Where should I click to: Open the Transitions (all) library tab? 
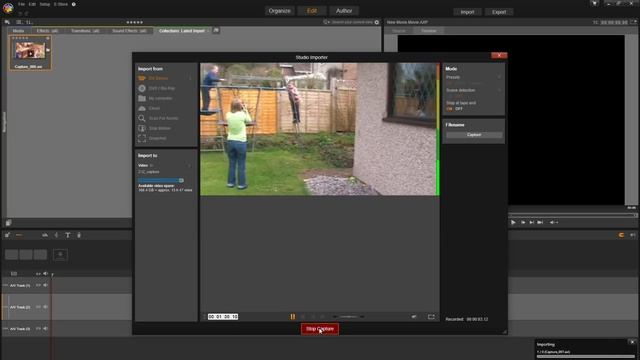tap(85, 31)
